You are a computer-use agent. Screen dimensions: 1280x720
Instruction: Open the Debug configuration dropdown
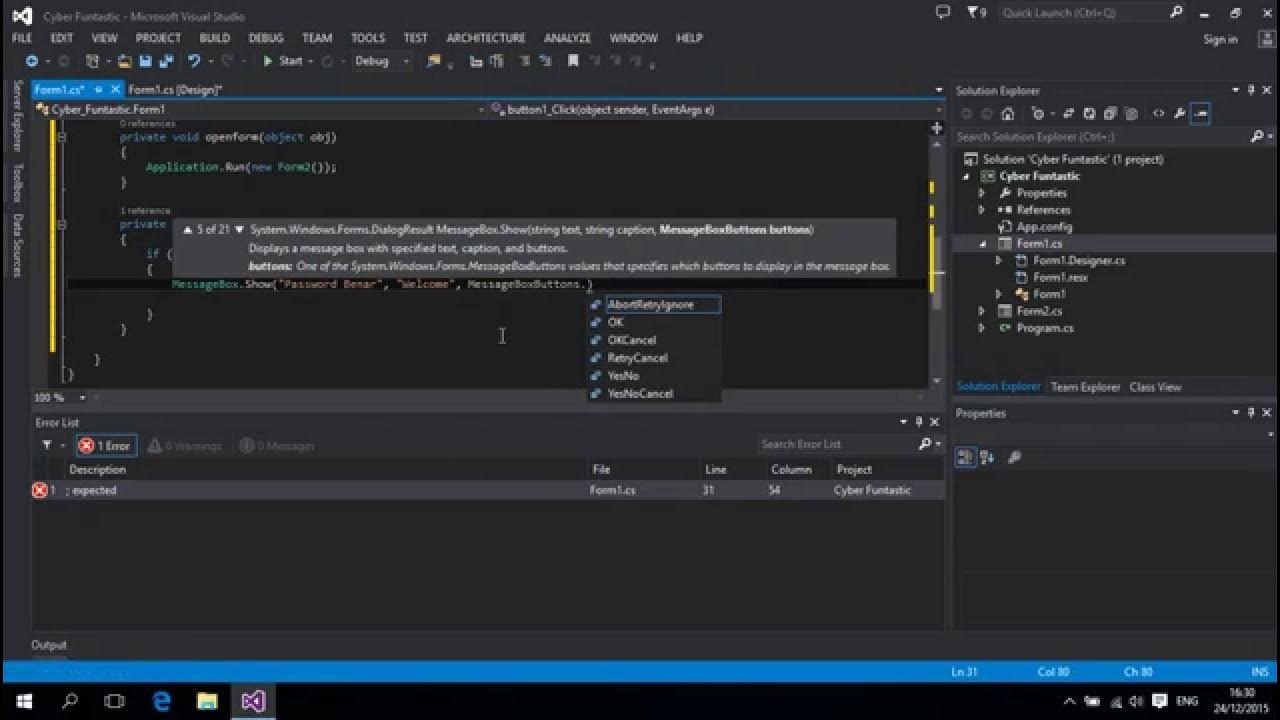[381, 61]
